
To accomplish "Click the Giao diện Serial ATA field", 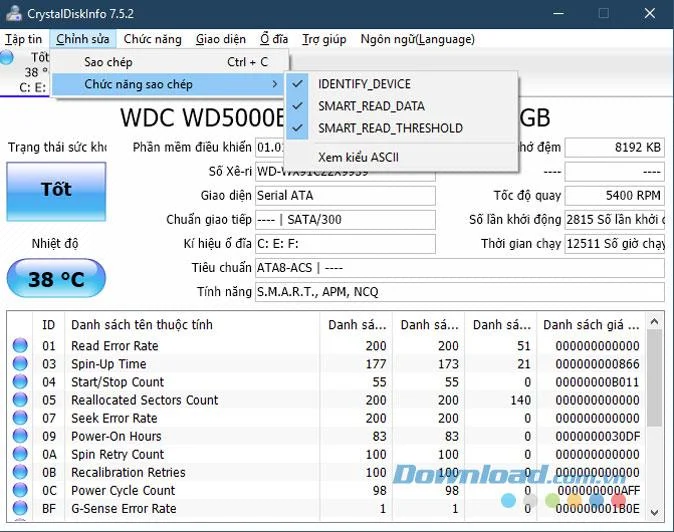I will pyautogui.click(x=345, y=196).
